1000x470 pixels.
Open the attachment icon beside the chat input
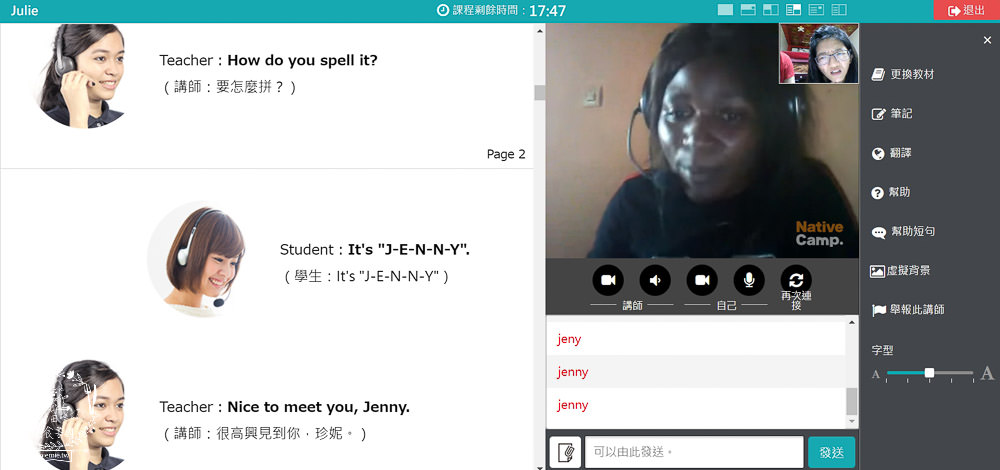(x=565, y=452)
